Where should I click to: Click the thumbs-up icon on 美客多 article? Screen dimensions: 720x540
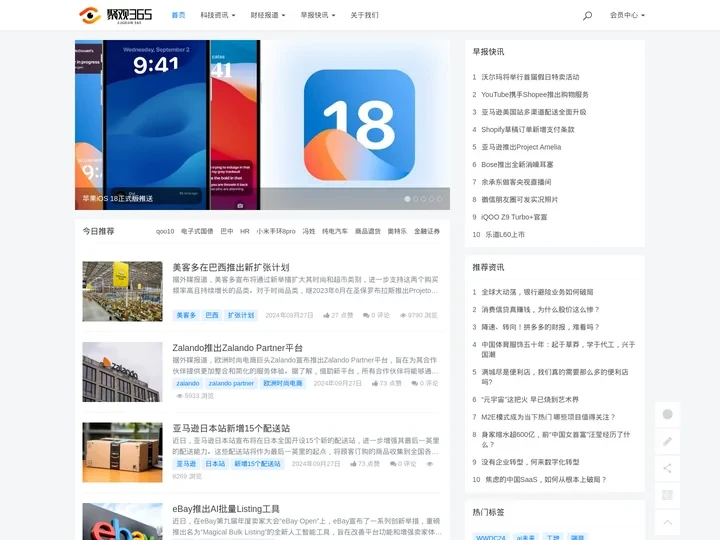[326, 315]
